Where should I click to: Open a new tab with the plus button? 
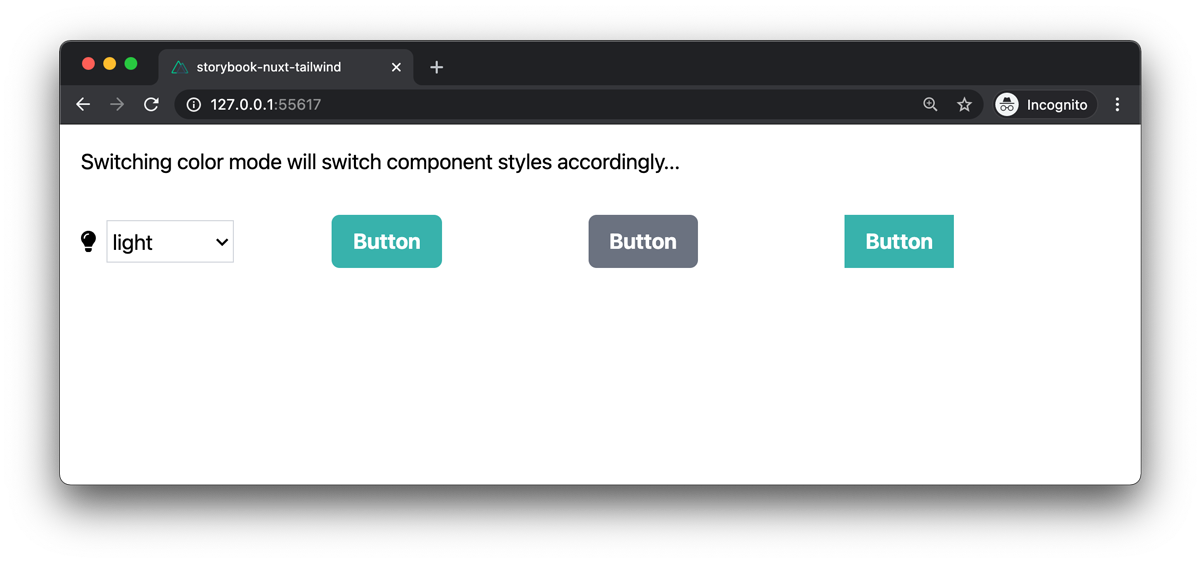coord(436,67)
